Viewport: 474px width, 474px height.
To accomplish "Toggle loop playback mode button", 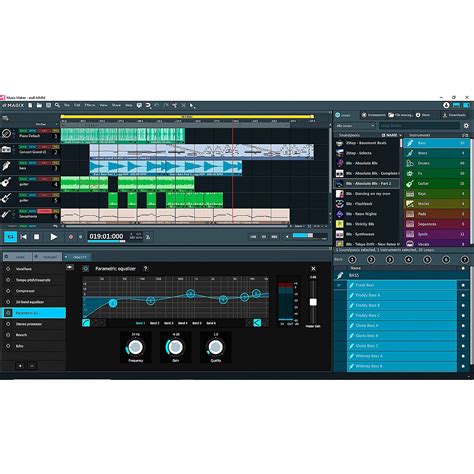I will [10, 237].
